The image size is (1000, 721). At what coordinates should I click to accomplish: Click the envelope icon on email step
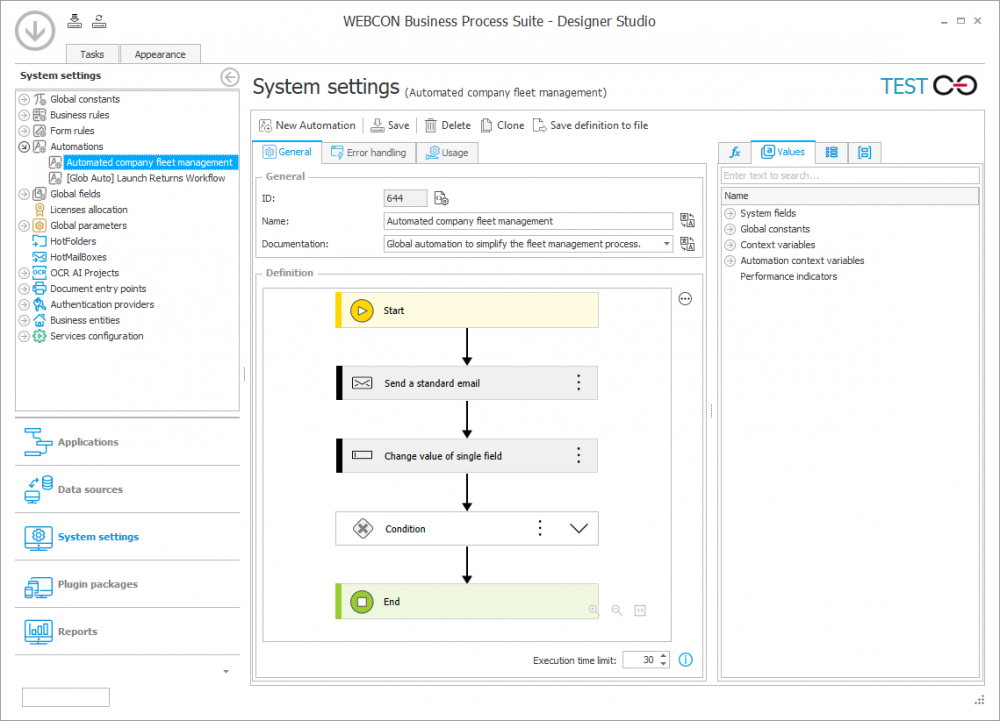point(362,382)
